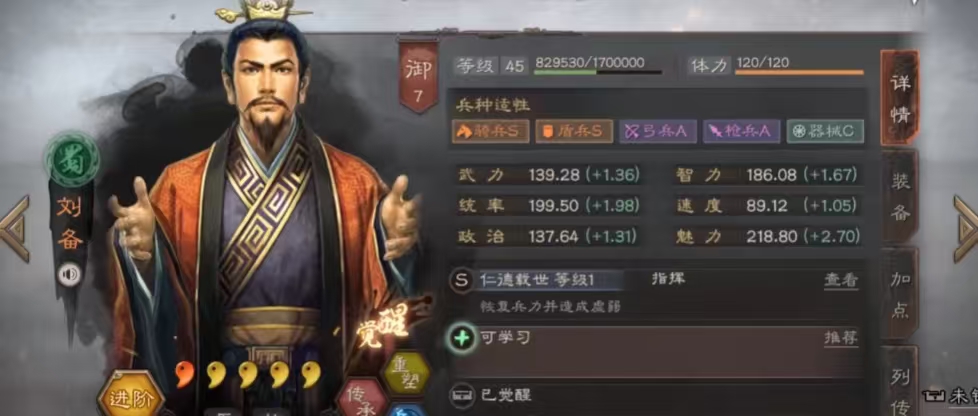Tap the 进阶 advance hexagon button
Viewport: 978px width, 416px height.
click(x=131, y=396)
